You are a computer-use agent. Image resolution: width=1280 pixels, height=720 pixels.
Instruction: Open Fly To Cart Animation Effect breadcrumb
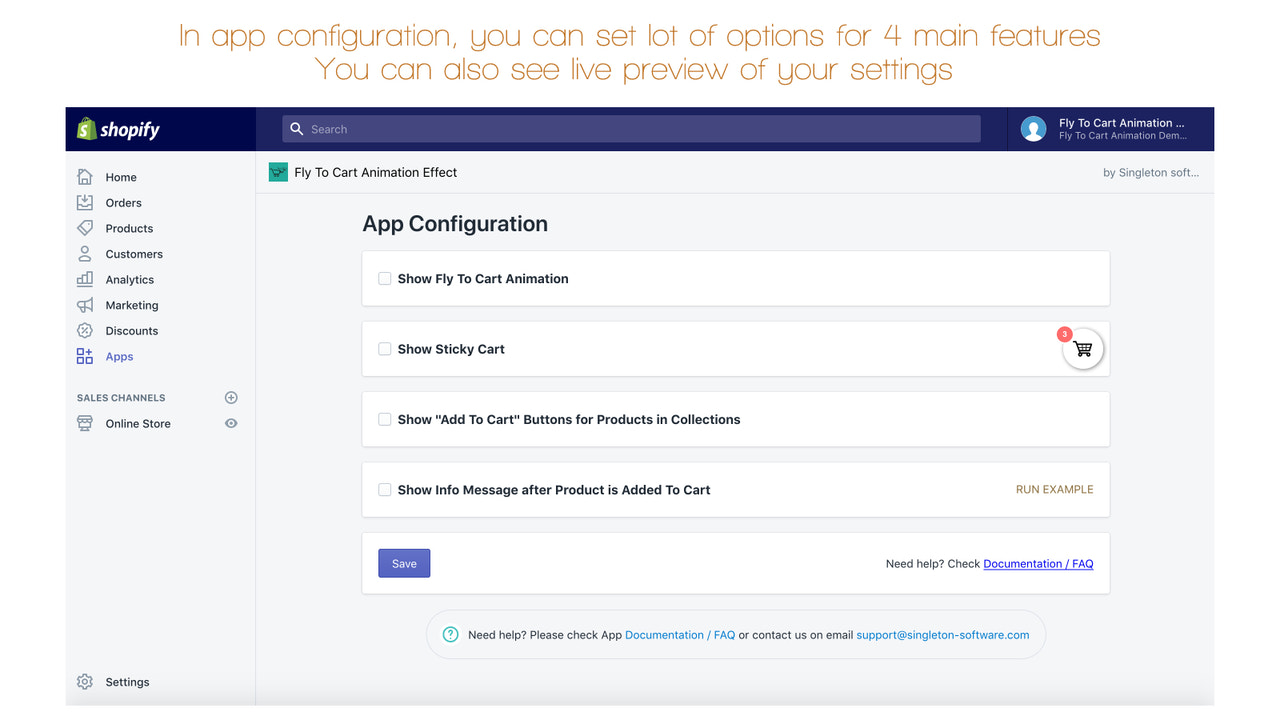[375, 171]
